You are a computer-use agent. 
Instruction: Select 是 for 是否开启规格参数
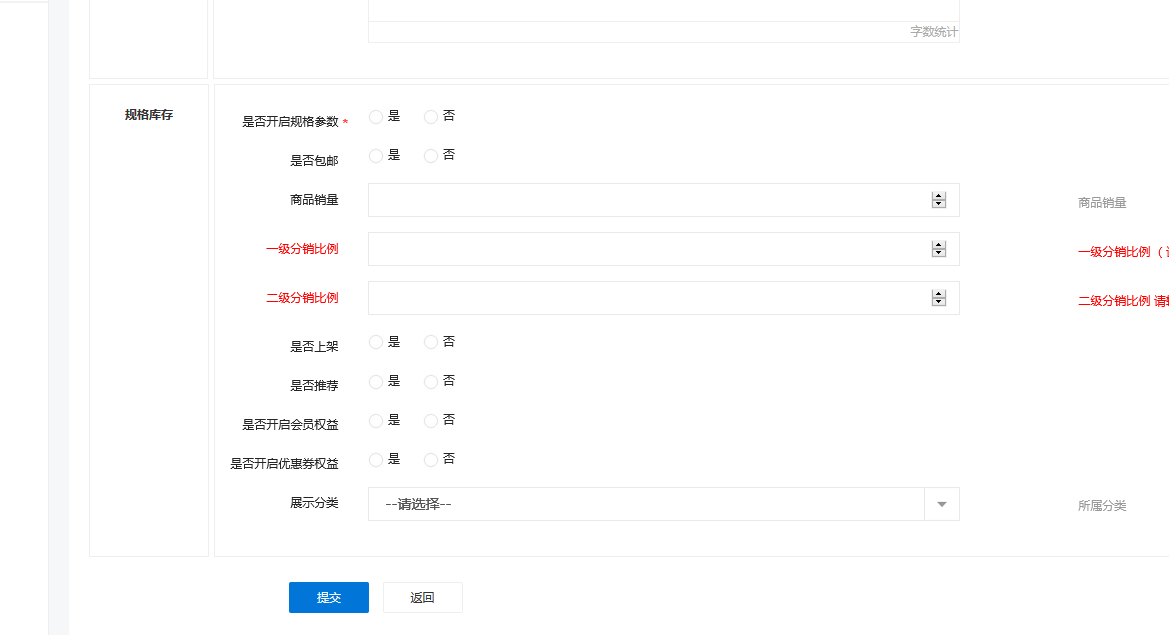[376, 117]
